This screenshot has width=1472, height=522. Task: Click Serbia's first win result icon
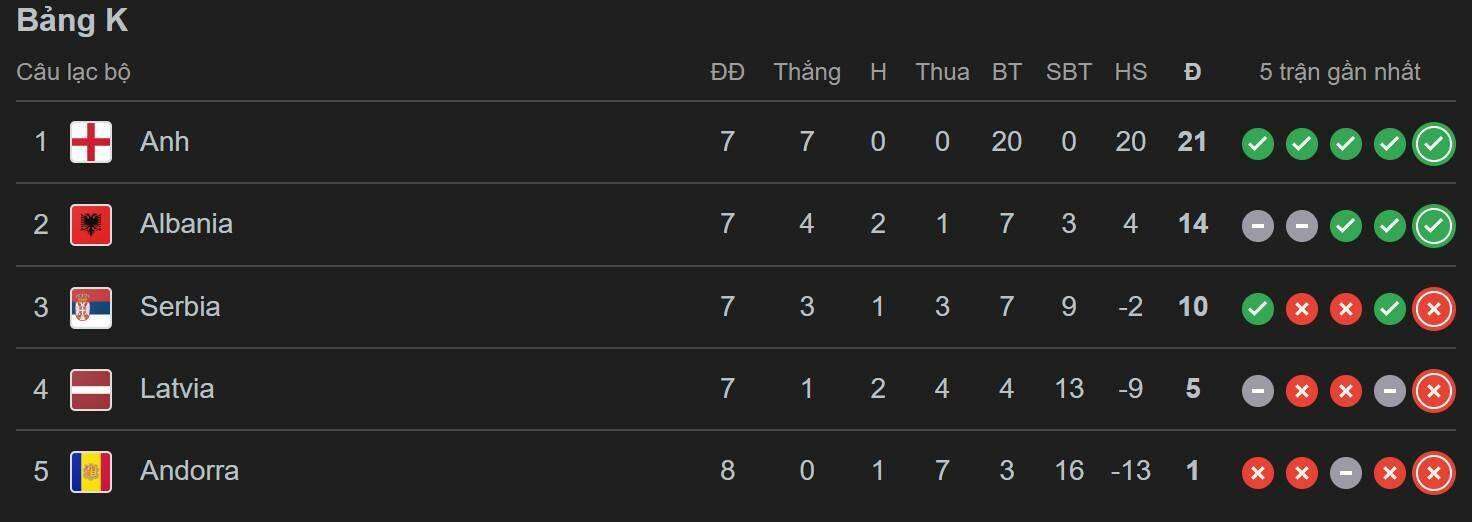pyautogui.click(x=1258, y=309)
